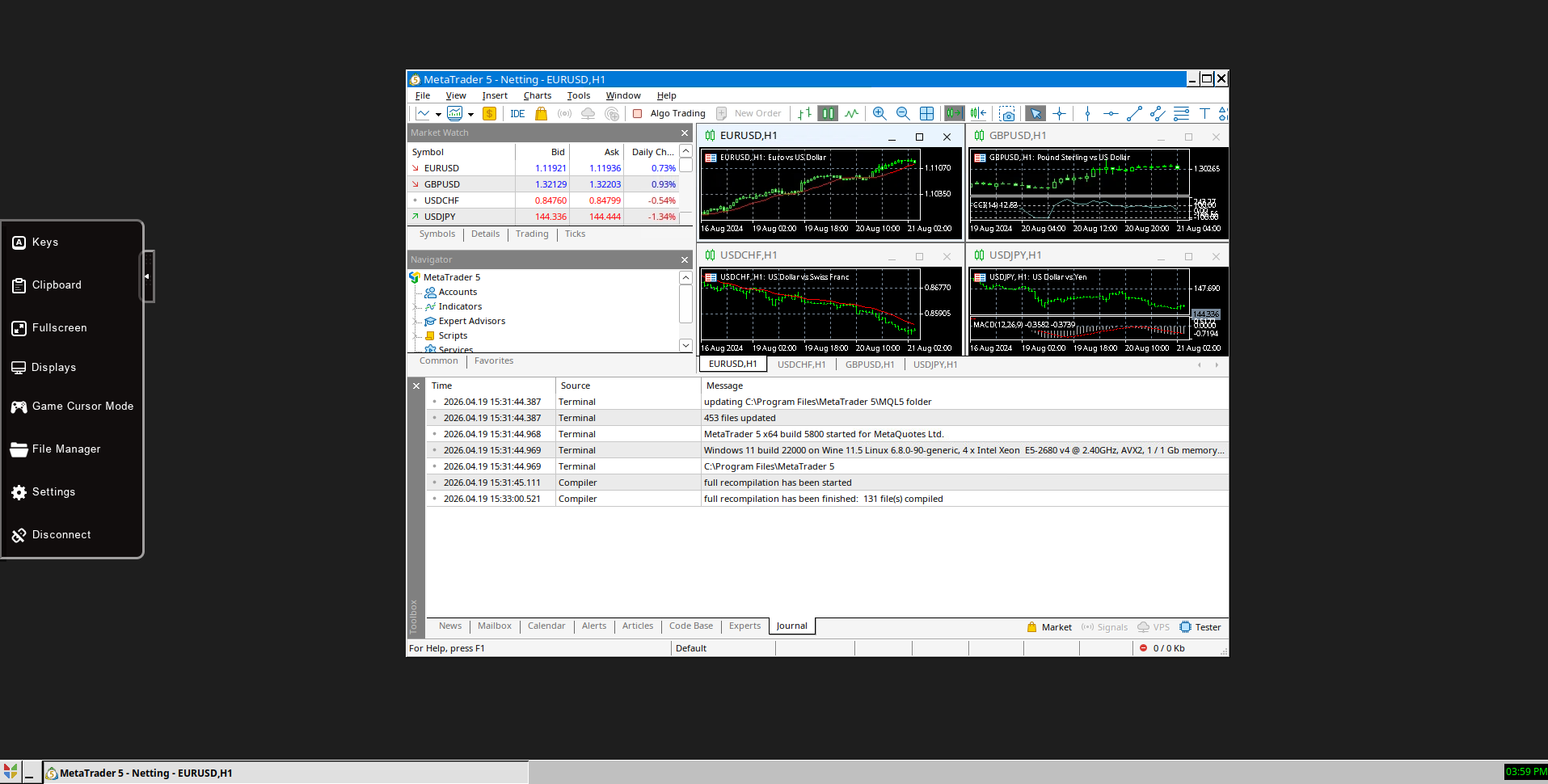This screenshot has height=784, width=1548.
Task: Switch chart to line chart style
Action: (851, 114)
